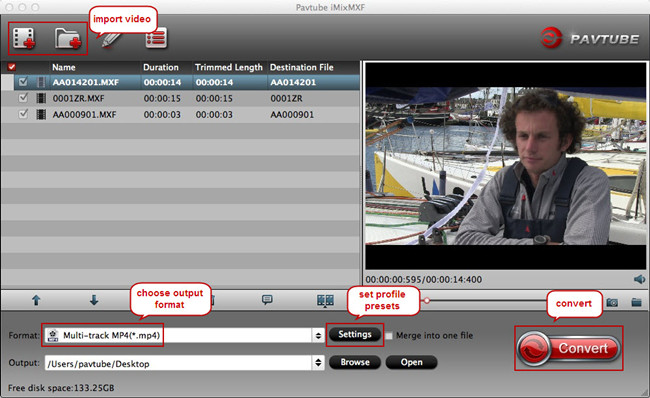The width and height of the screenshot is (650, 398).
Task: Click the preview playback slider handle
Action: (426, 301)
